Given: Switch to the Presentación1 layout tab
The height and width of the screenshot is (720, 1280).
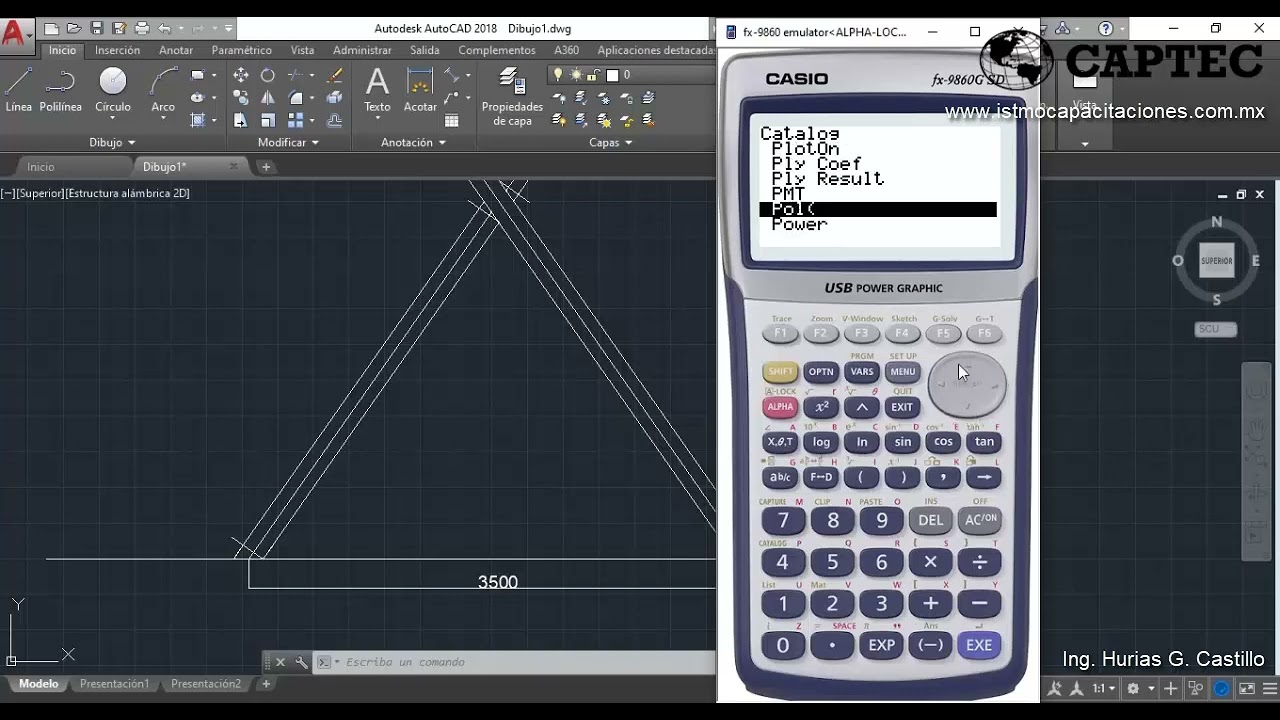Looking at the screenshot, I should point(114,684).
